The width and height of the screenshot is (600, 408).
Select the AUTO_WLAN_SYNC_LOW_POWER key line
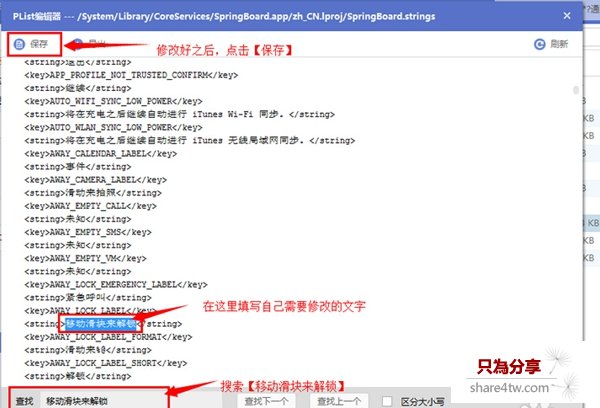(113, 127)
